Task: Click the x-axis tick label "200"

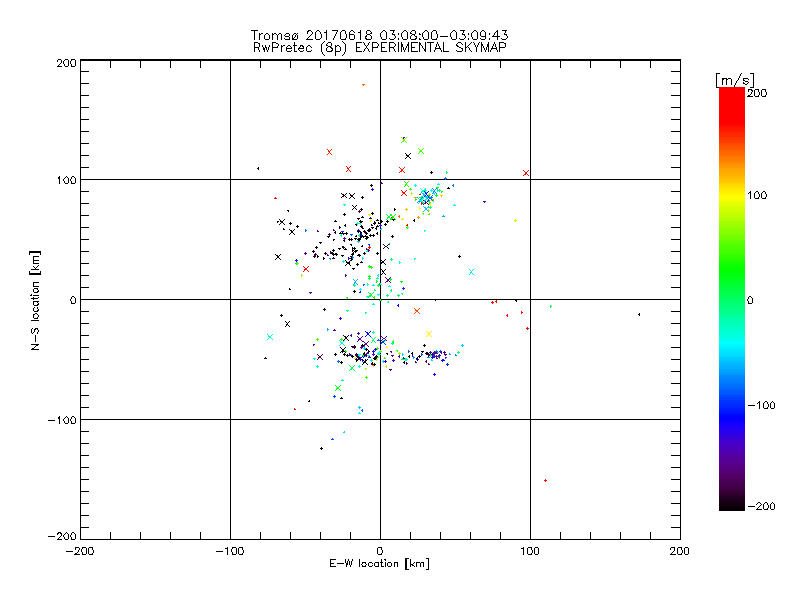Action: tap(680, 551)
